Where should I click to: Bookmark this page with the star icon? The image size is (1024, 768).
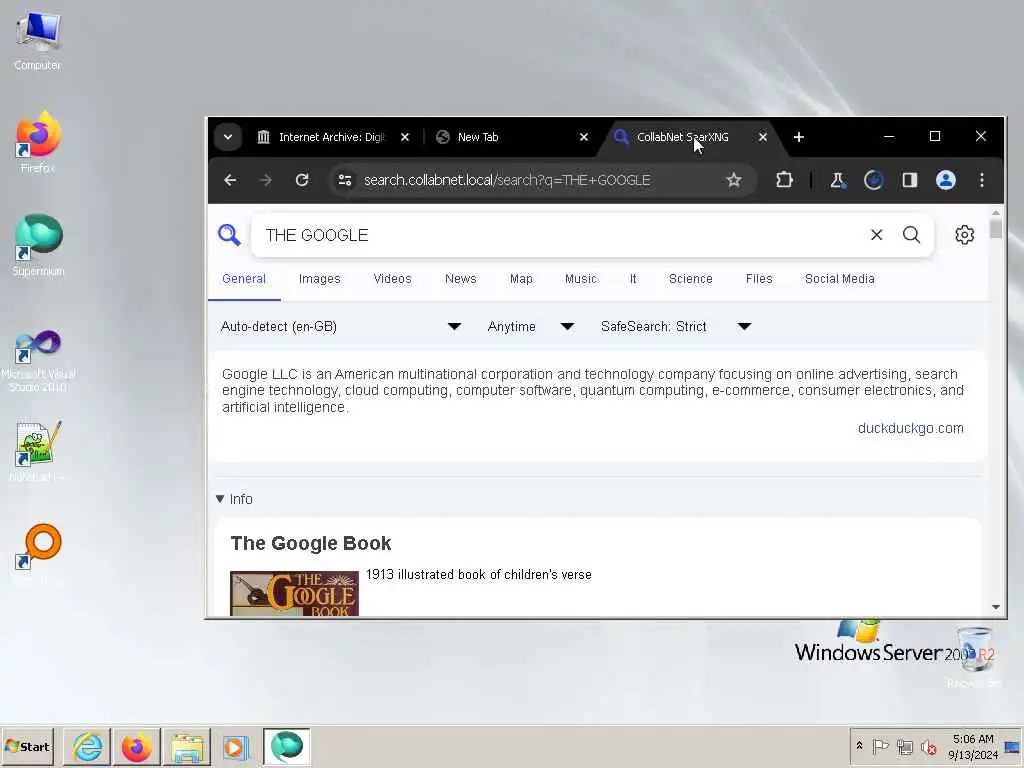734,180
